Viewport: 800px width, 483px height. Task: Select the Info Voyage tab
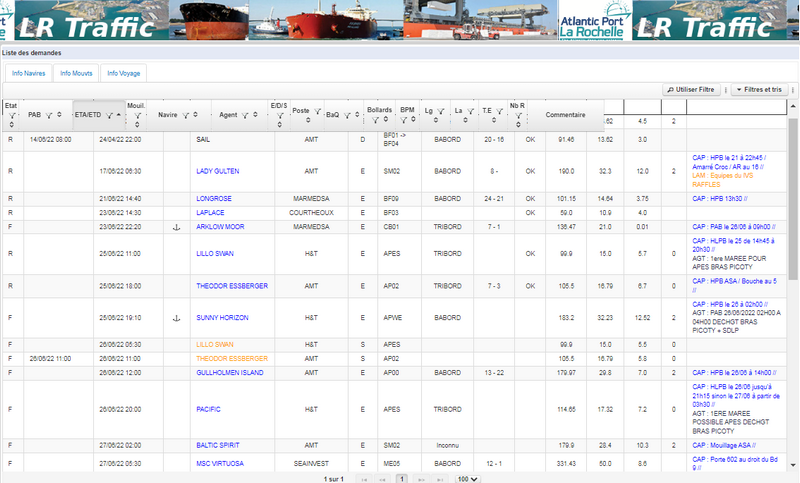point(124,73)
